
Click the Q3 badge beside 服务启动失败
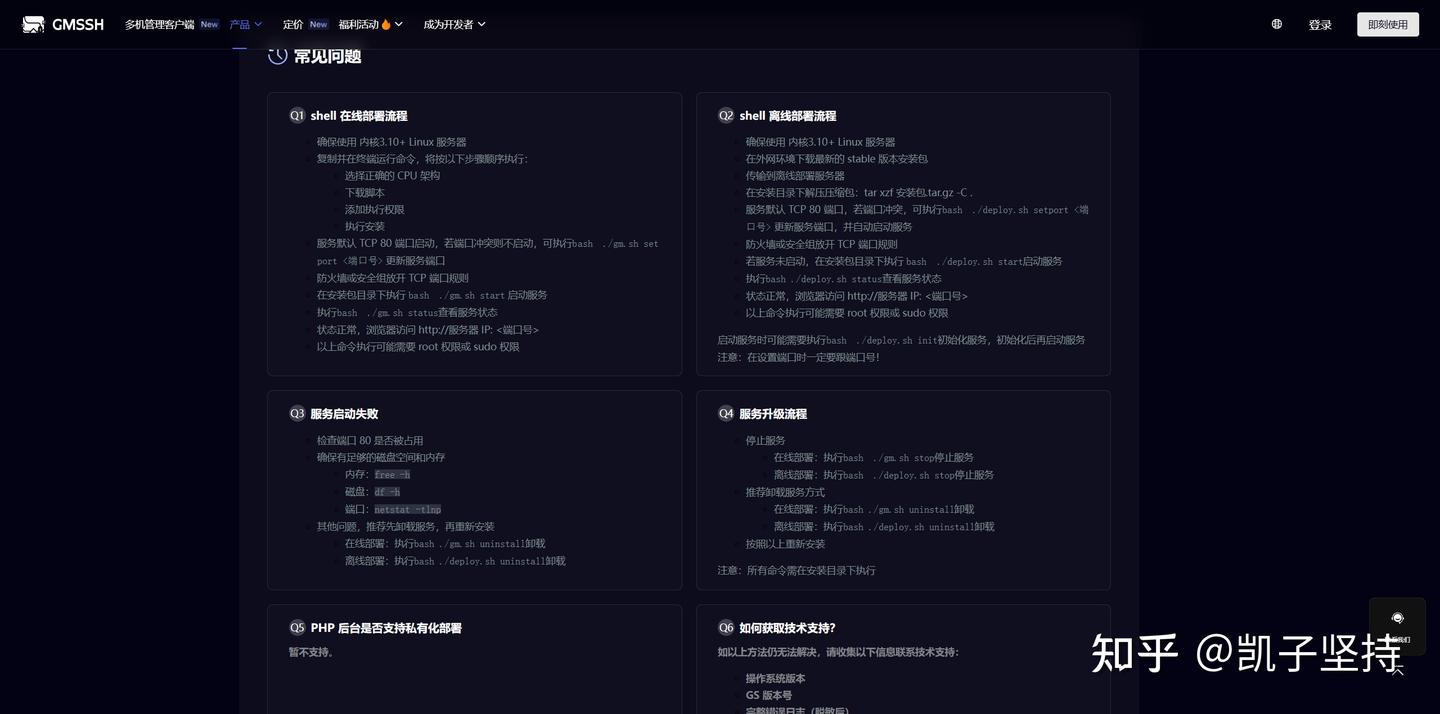pyautogui.click(x=297, y=413)
